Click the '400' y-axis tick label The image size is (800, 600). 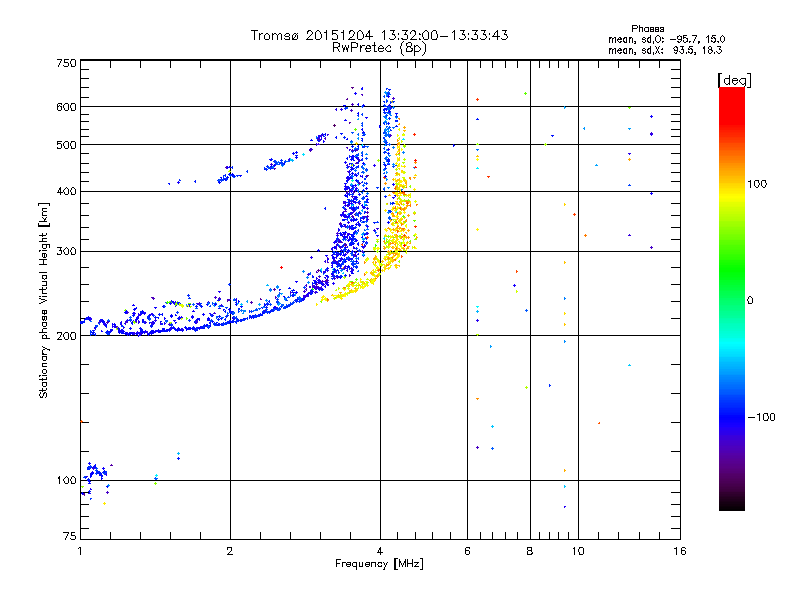click(67, 192)
